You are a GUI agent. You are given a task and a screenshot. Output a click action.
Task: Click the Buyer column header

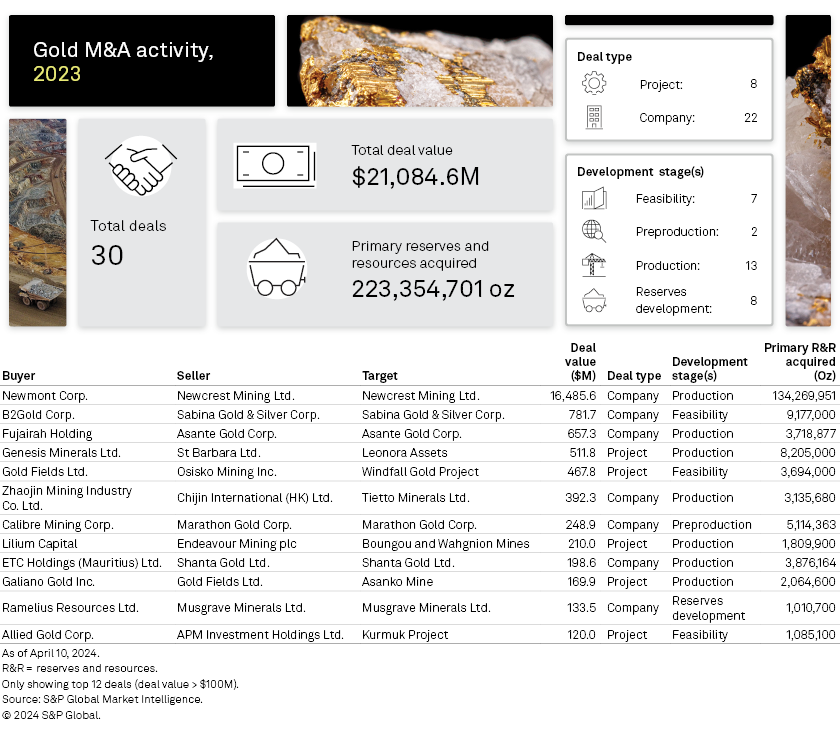point(19,376)
